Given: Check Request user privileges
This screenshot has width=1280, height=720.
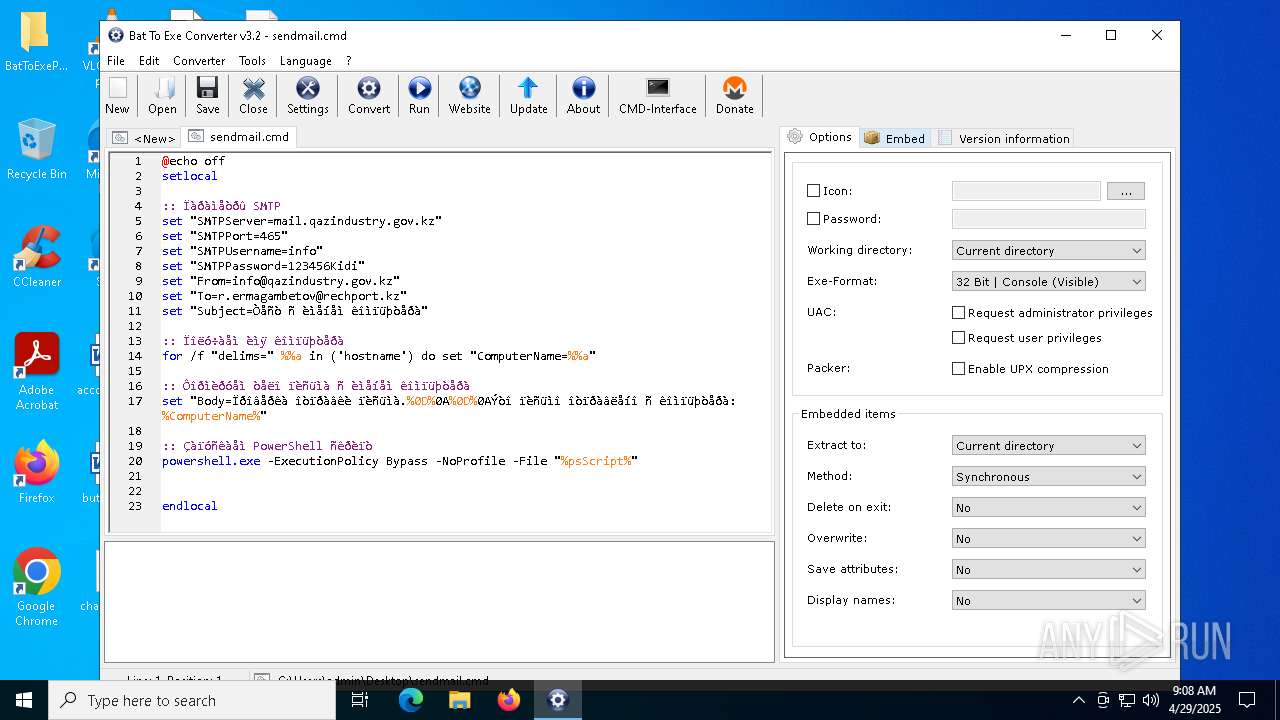Looking at the screenshot, I should coord(958,338).
